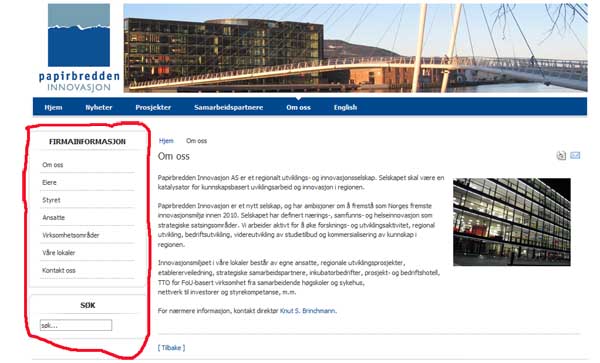Open the Hjem menu item
This screenshot has height=363, width=600.
(53, 107)
